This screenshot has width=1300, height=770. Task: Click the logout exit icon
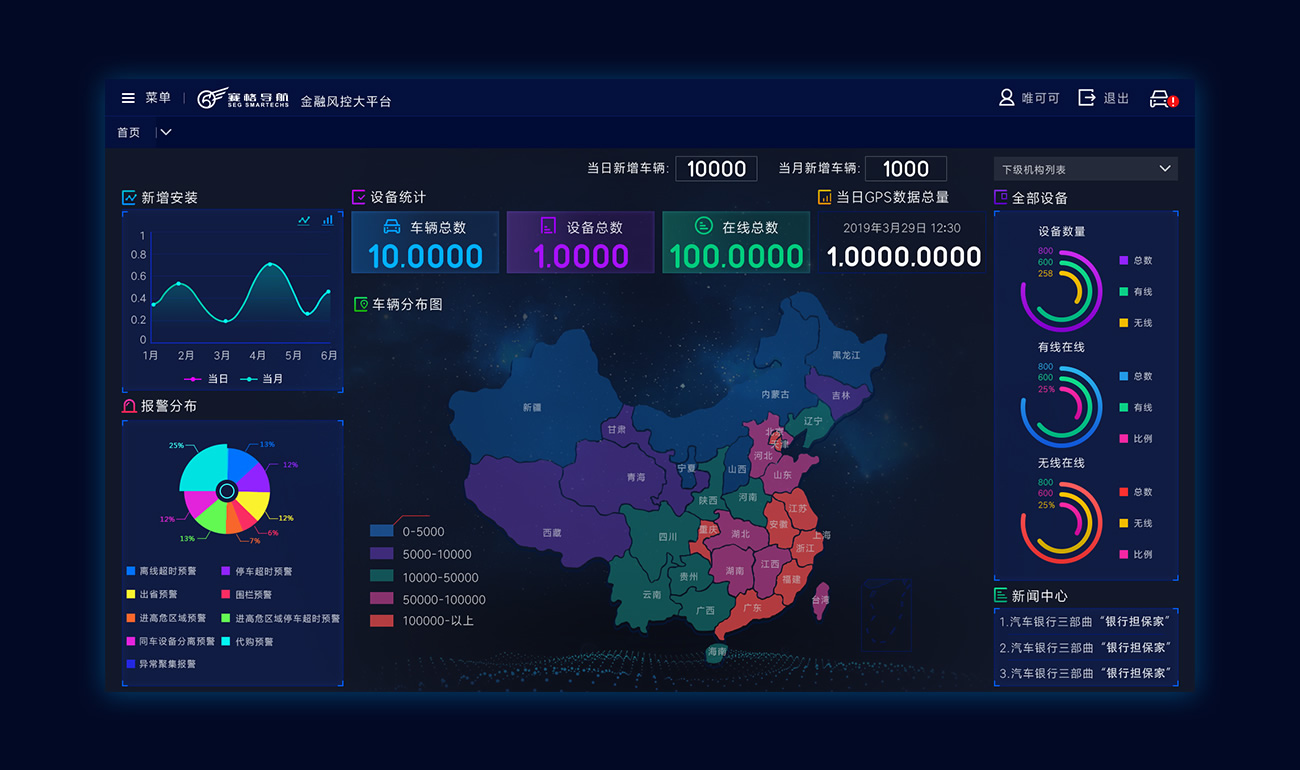(x=1087, y=97)
